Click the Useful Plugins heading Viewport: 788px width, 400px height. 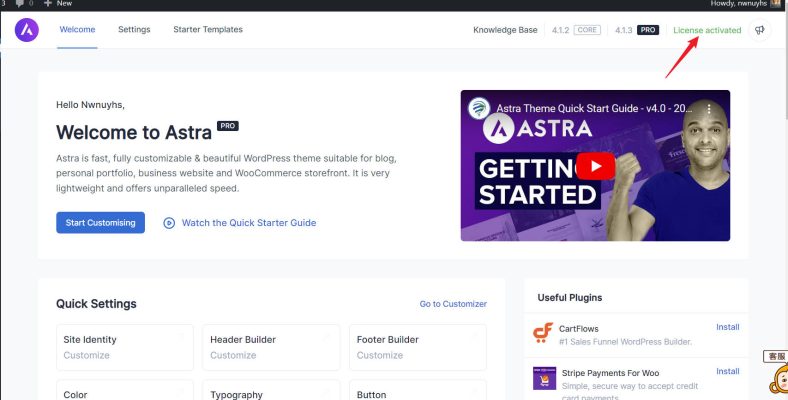570,297
